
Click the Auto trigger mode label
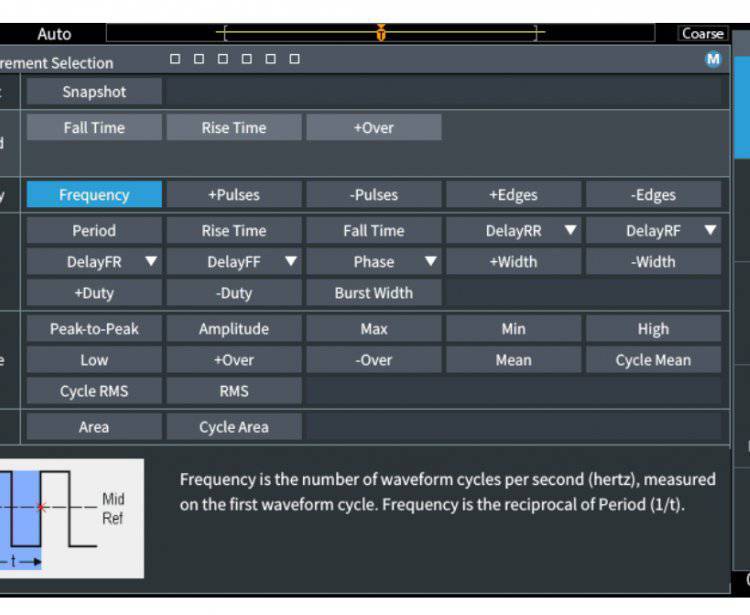[x=54, y=34]
